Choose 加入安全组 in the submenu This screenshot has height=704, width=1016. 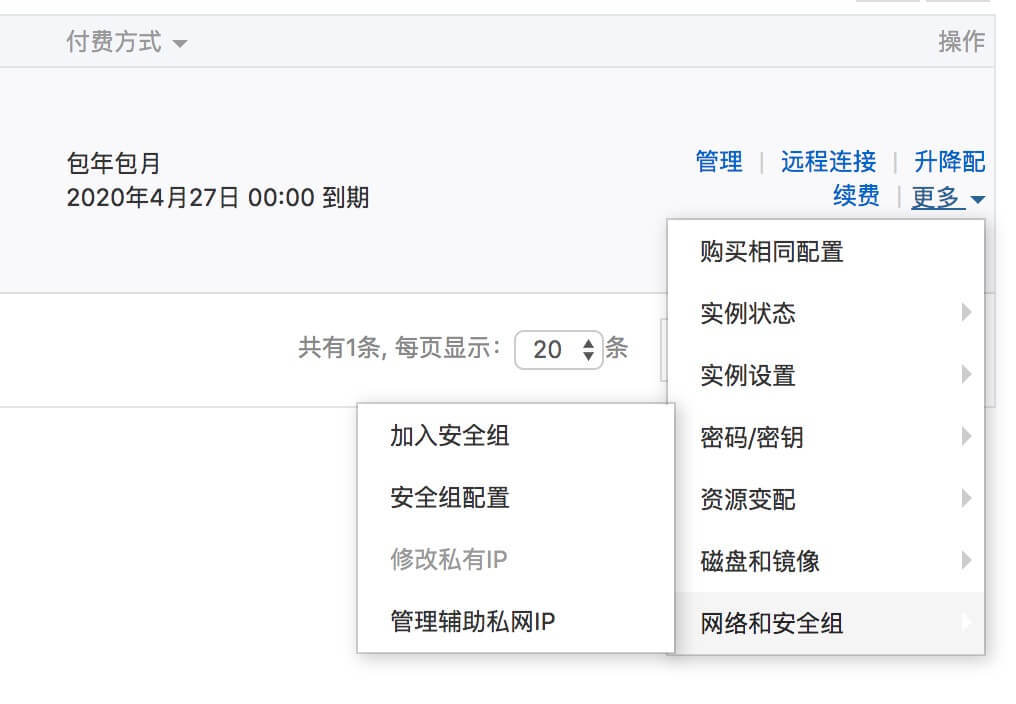pos(516,436)
